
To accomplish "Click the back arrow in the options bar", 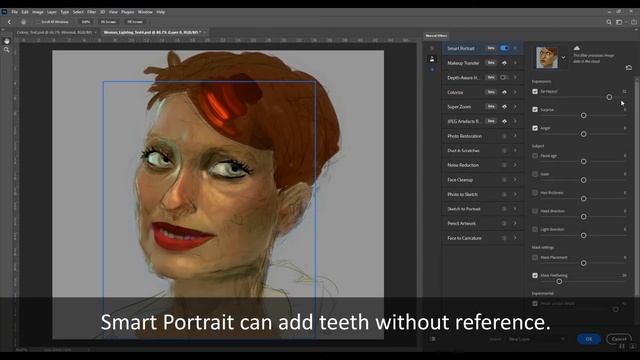I will (x=9, y=22).
